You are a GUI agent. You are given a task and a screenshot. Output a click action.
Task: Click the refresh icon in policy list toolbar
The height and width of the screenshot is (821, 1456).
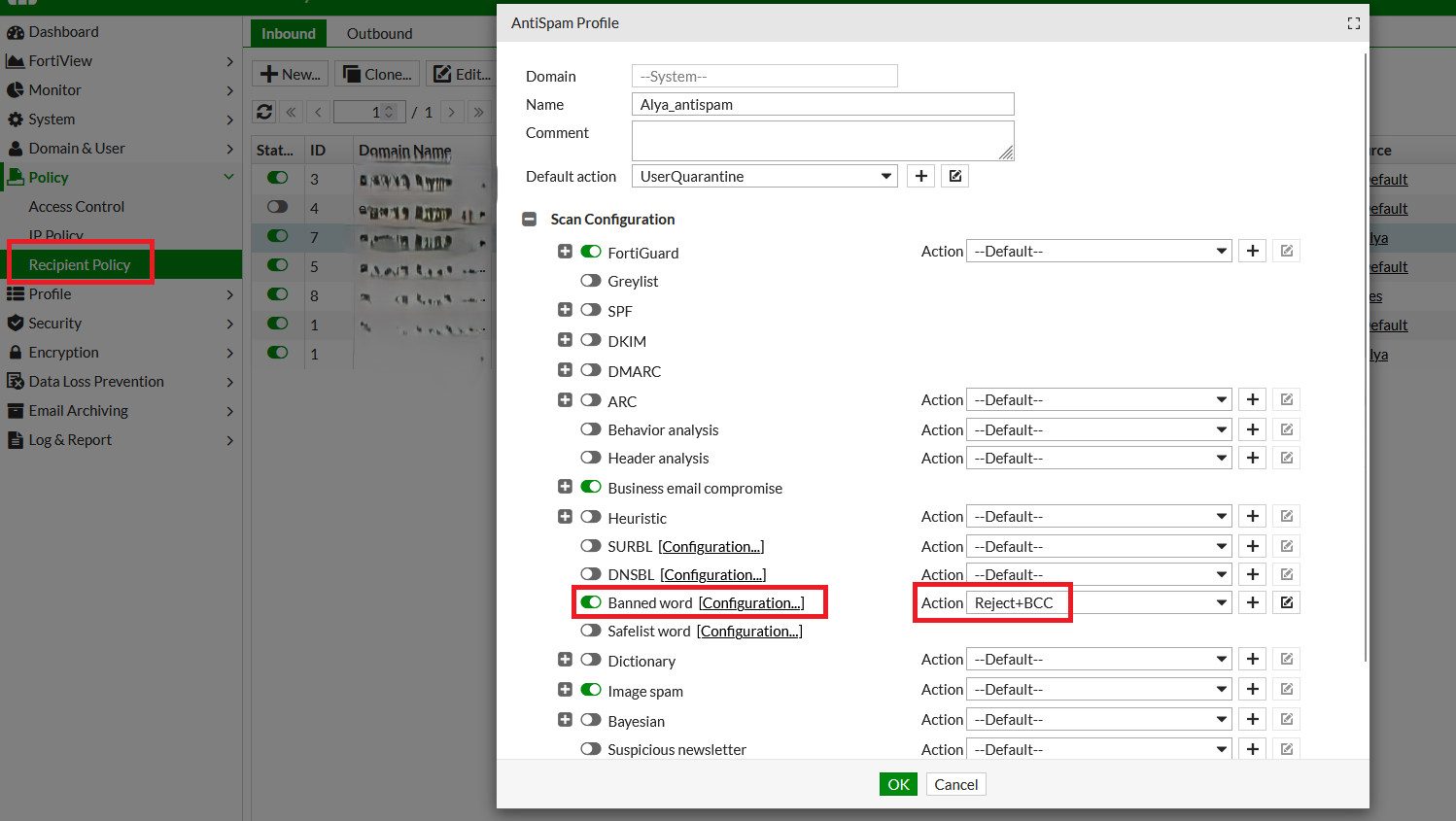click(x=264, y=112)
